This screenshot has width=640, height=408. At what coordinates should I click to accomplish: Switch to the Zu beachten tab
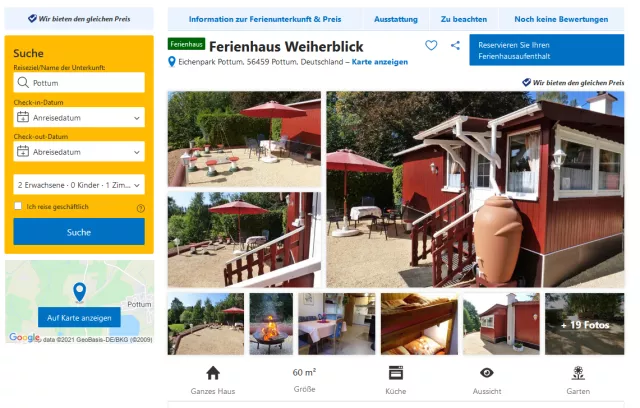pyautogui.click(x=464, y=19)
